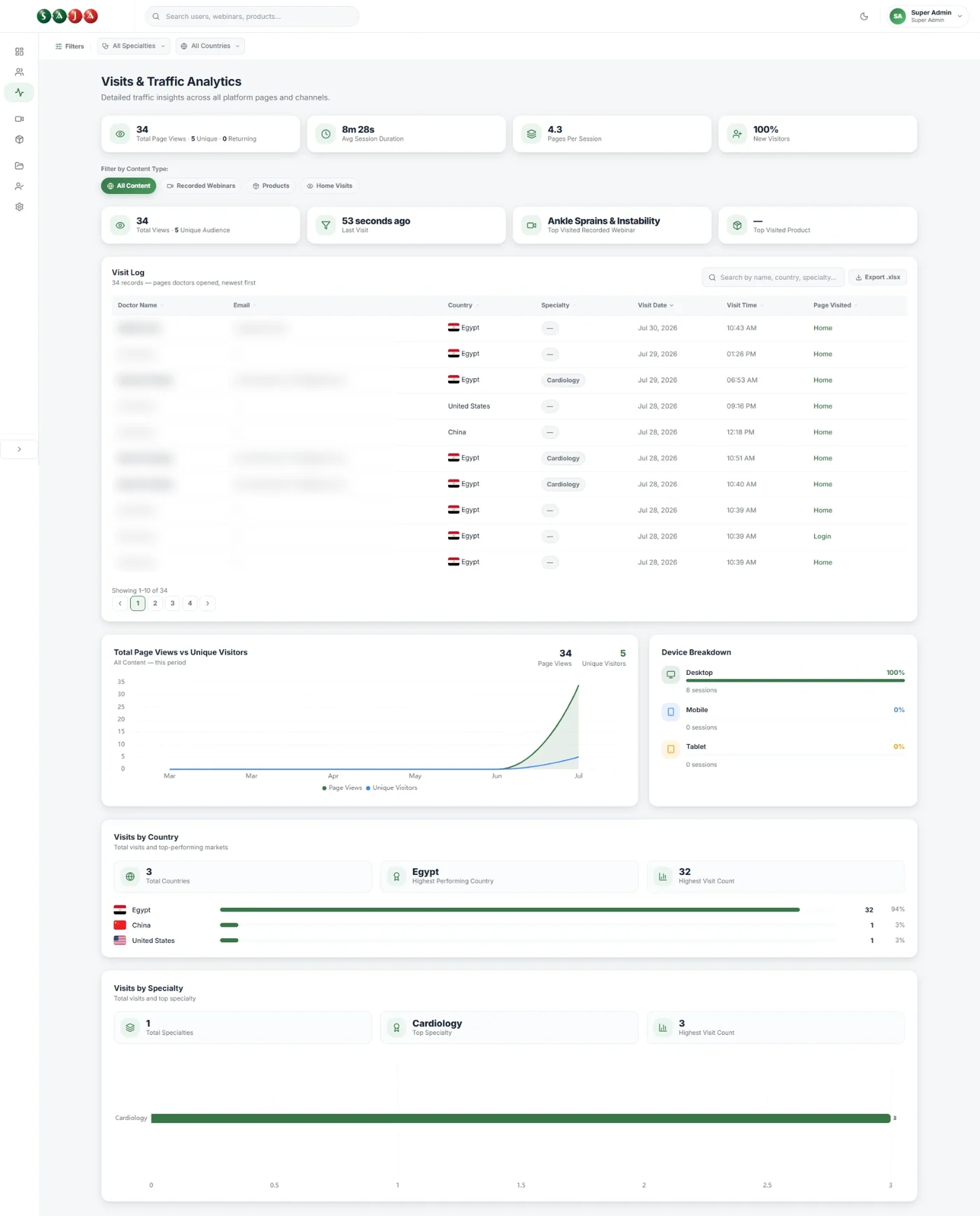
Task: Click the SAJA logo
Action: coord(67,16)
